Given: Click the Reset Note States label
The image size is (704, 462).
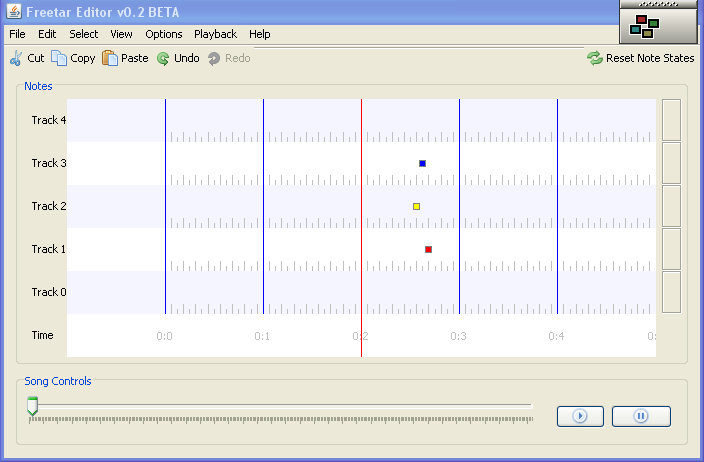Looking at the screenshot, I should point(650,58).
